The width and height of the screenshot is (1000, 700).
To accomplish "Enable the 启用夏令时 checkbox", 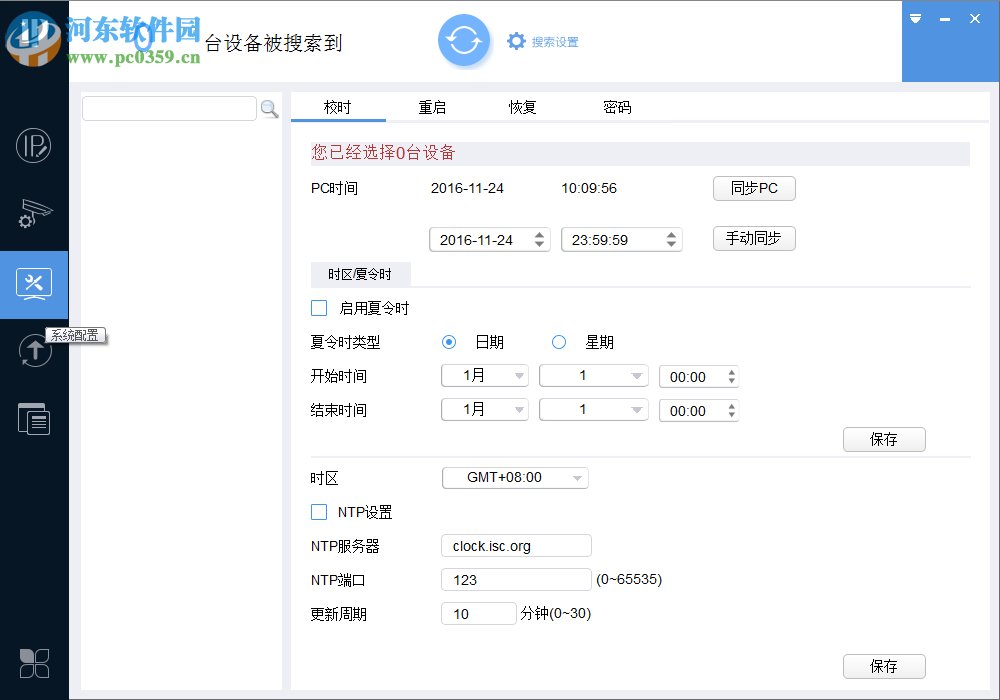I will pyautogui.click(x=319, y=308).
